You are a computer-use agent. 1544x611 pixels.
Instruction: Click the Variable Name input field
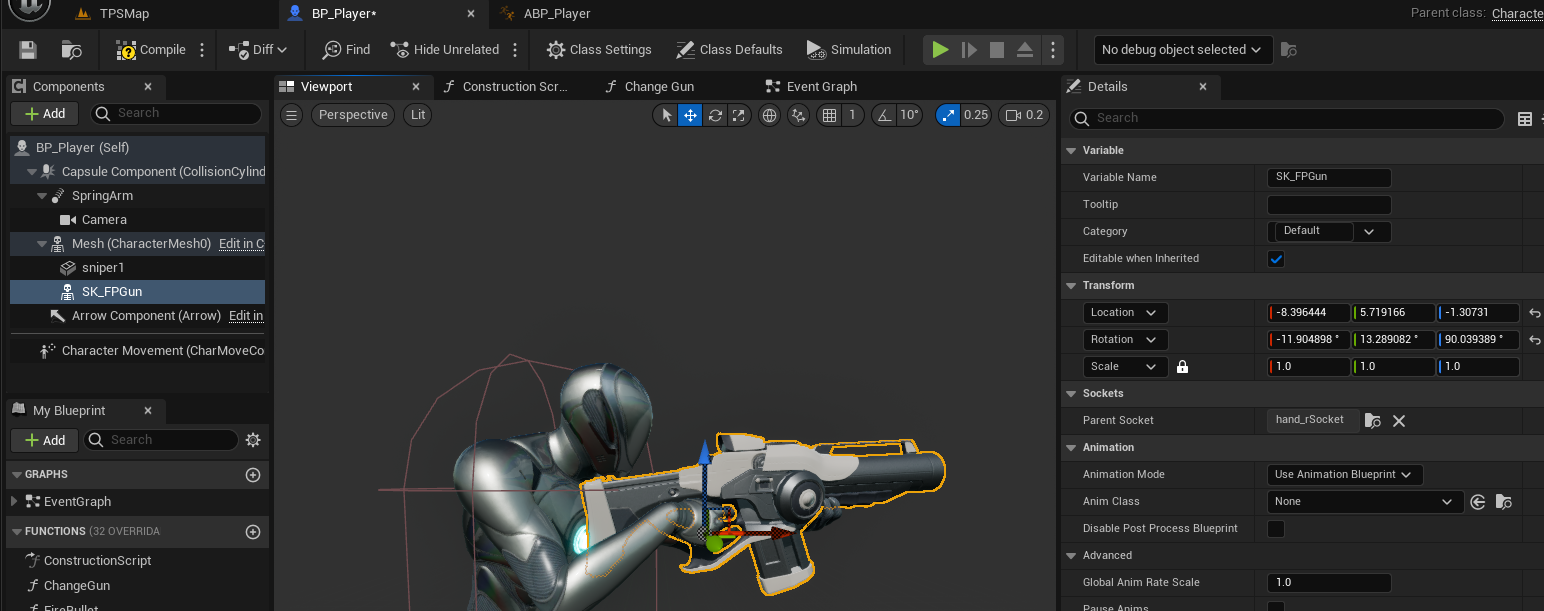tap(1328, 178)
